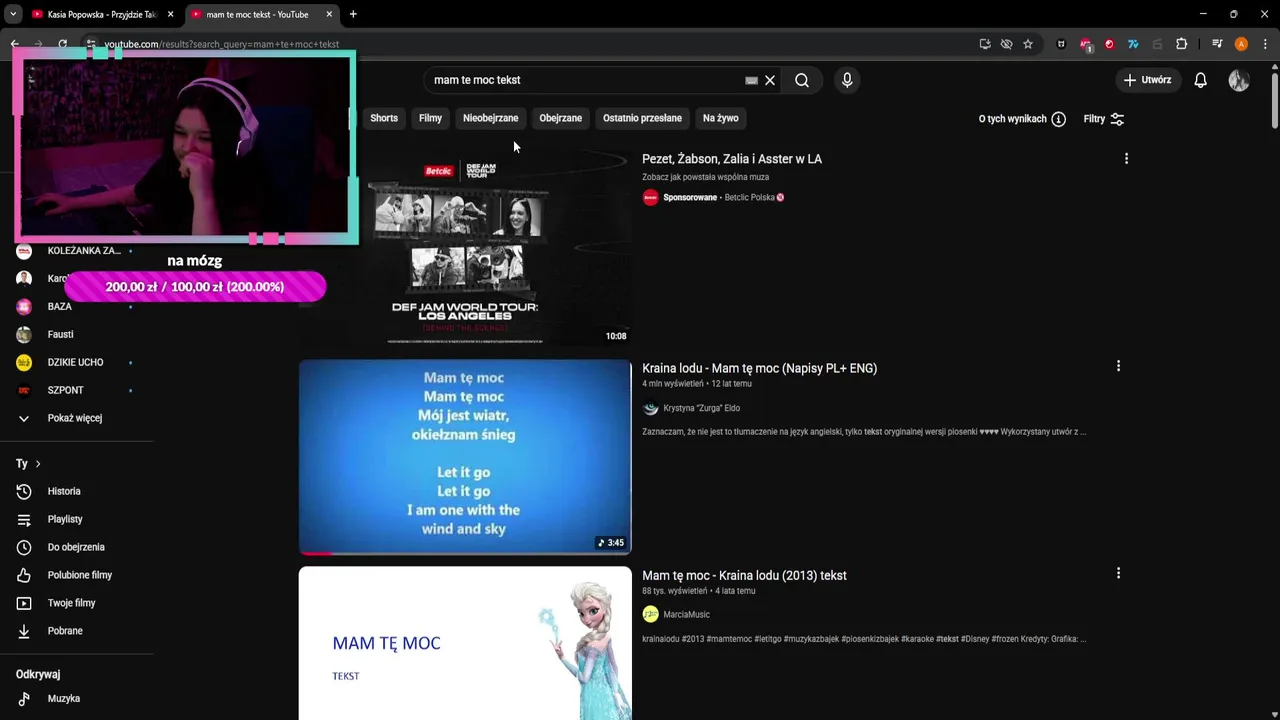Click the browser address bar URL
Viewport: 1280px width, 720px height.
point(222,44)
